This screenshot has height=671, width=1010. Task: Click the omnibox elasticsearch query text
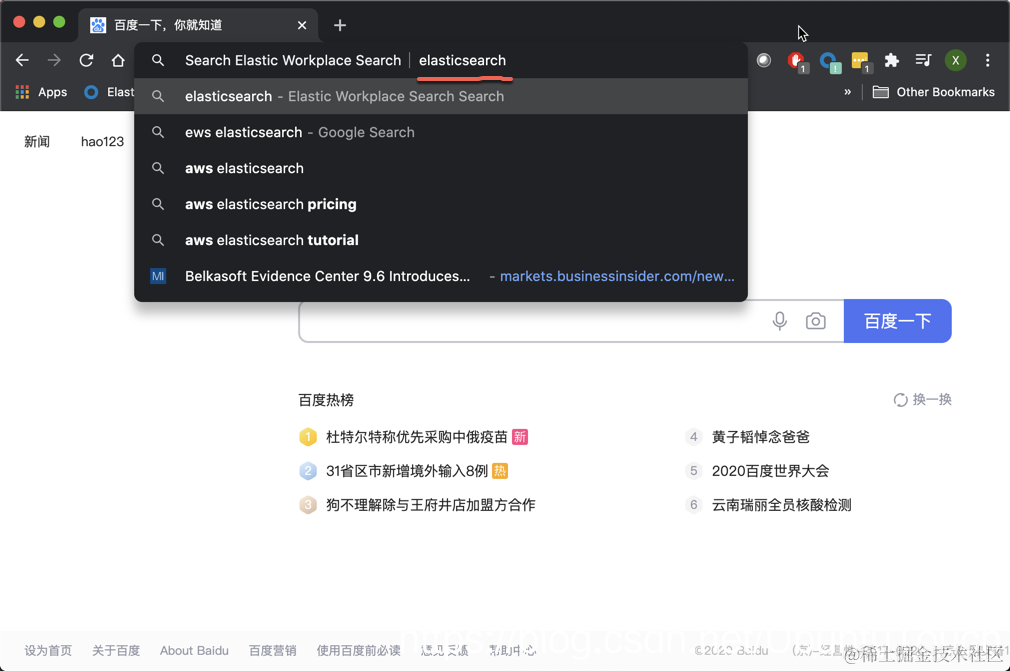click(462, 61)
